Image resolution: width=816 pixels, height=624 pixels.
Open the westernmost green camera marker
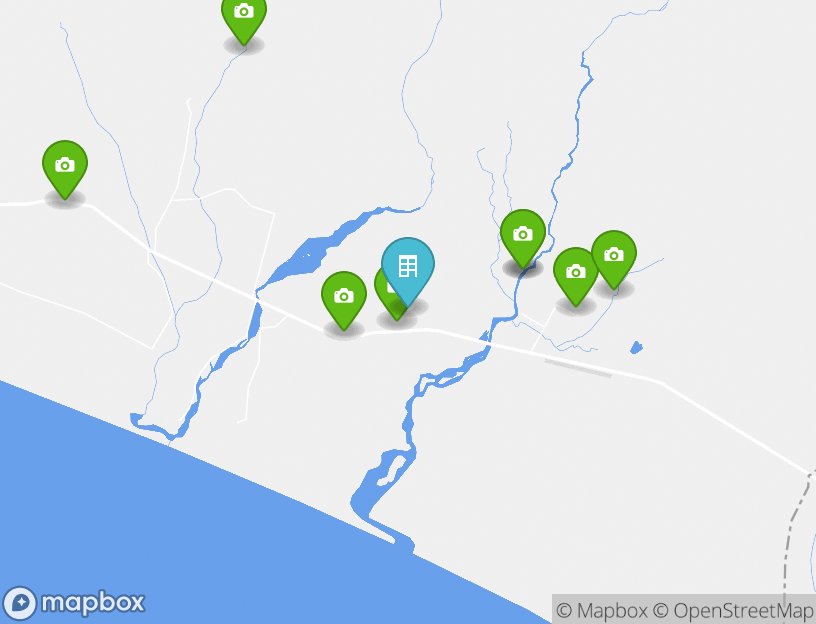[65, 166]
